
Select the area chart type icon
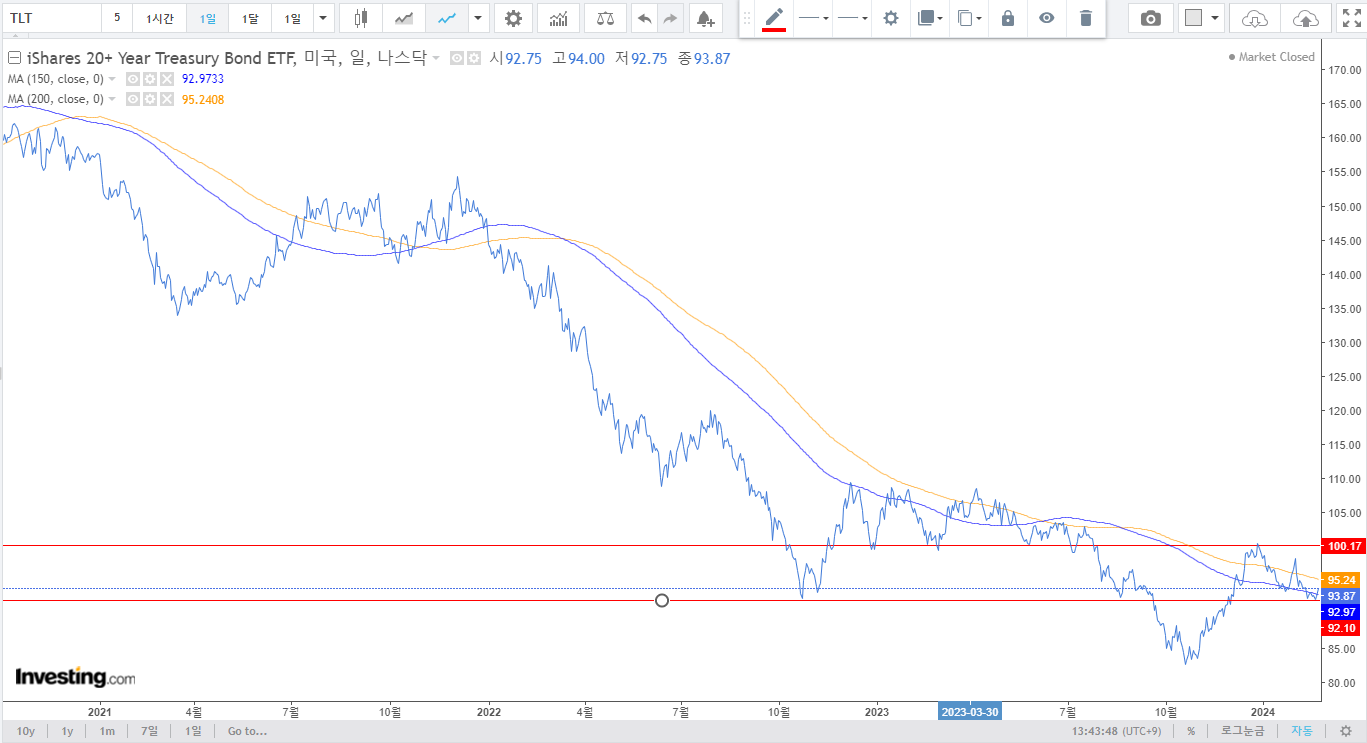[404, 18]
